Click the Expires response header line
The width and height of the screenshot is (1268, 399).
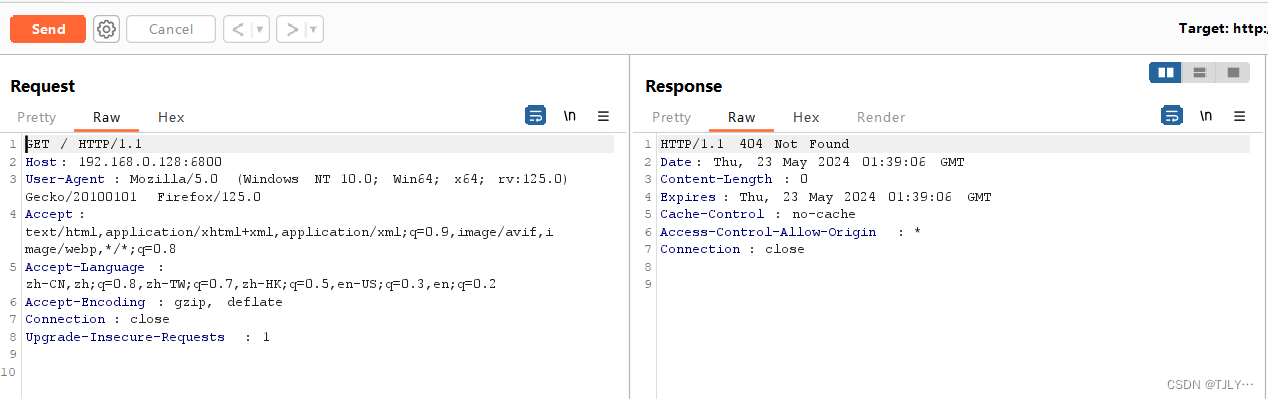(x=826, y=197)
